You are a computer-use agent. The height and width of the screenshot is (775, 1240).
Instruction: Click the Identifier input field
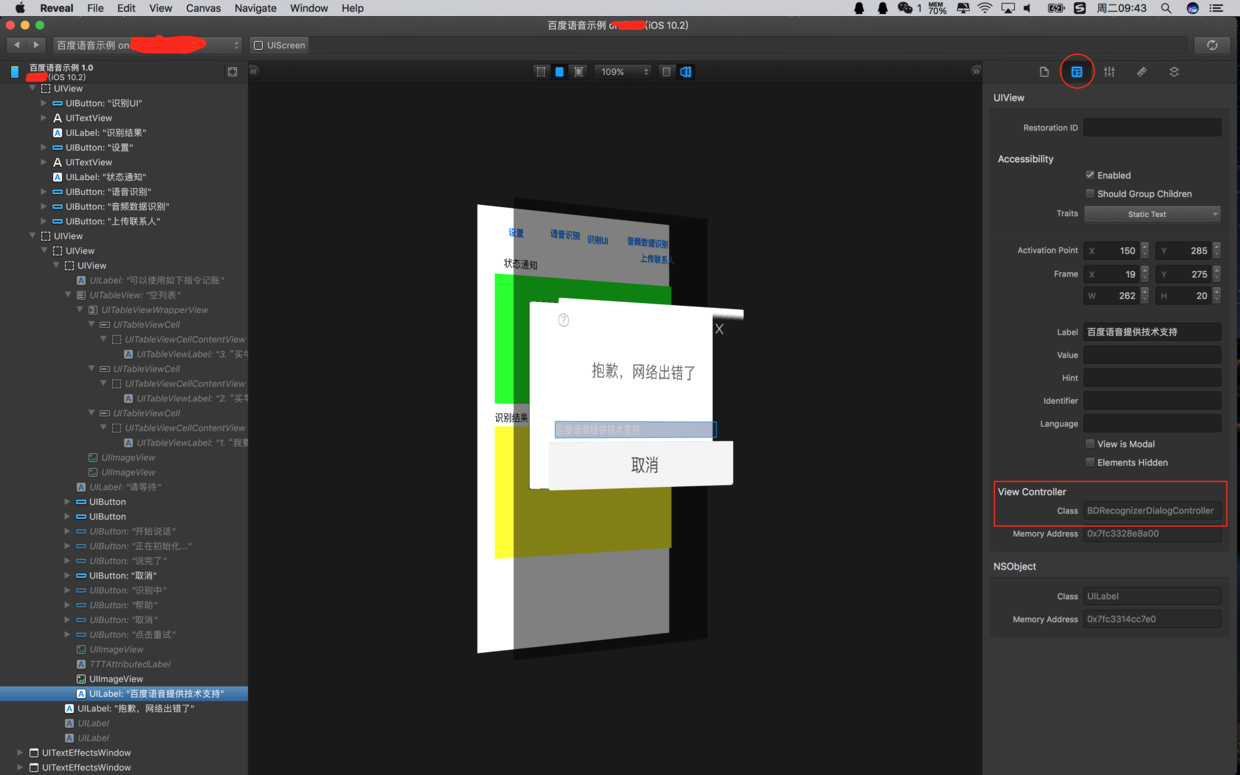coord(1152,401)
